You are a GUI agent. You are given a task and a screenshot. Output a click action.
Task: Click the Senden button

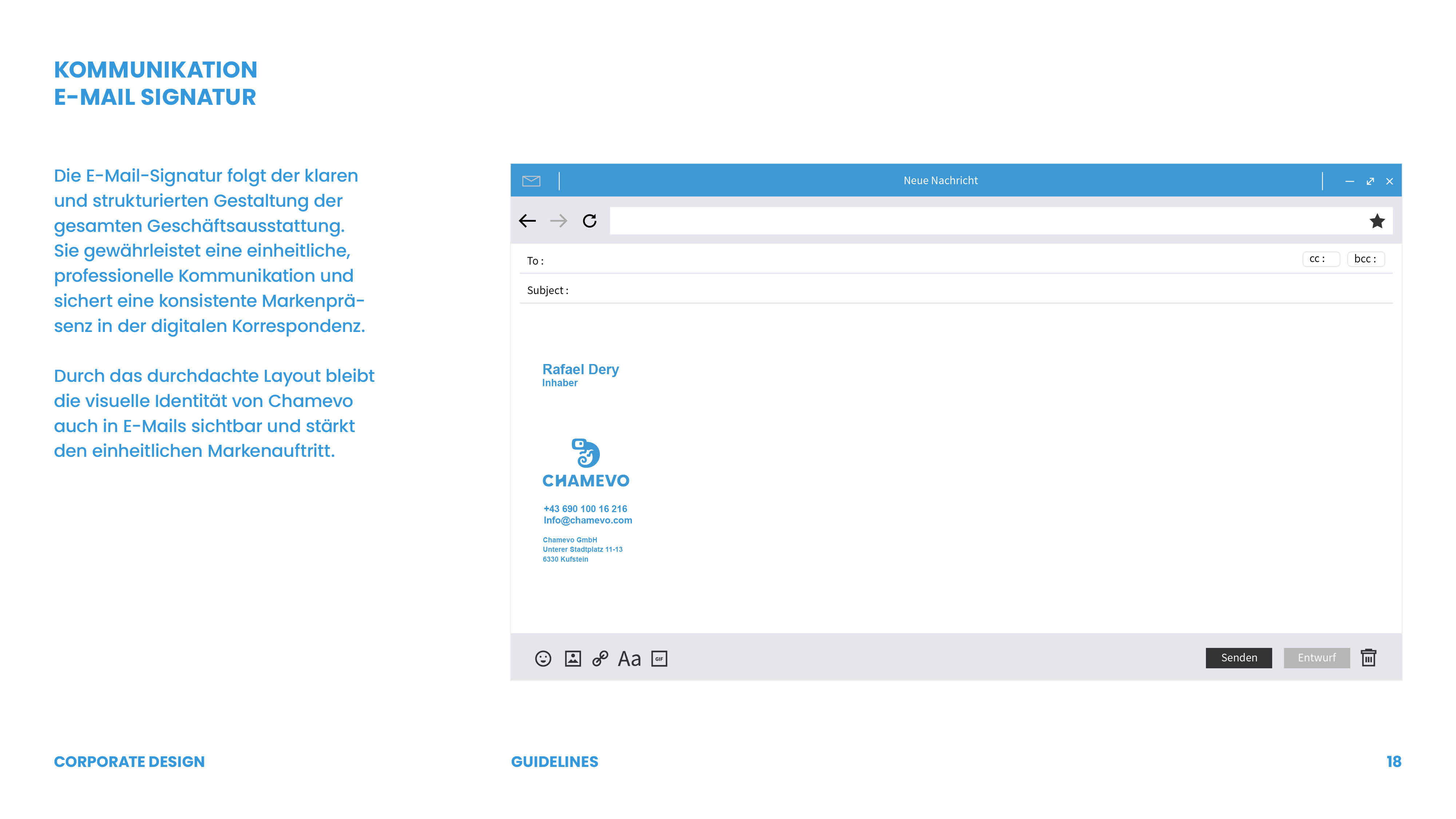pos(1238,658)
